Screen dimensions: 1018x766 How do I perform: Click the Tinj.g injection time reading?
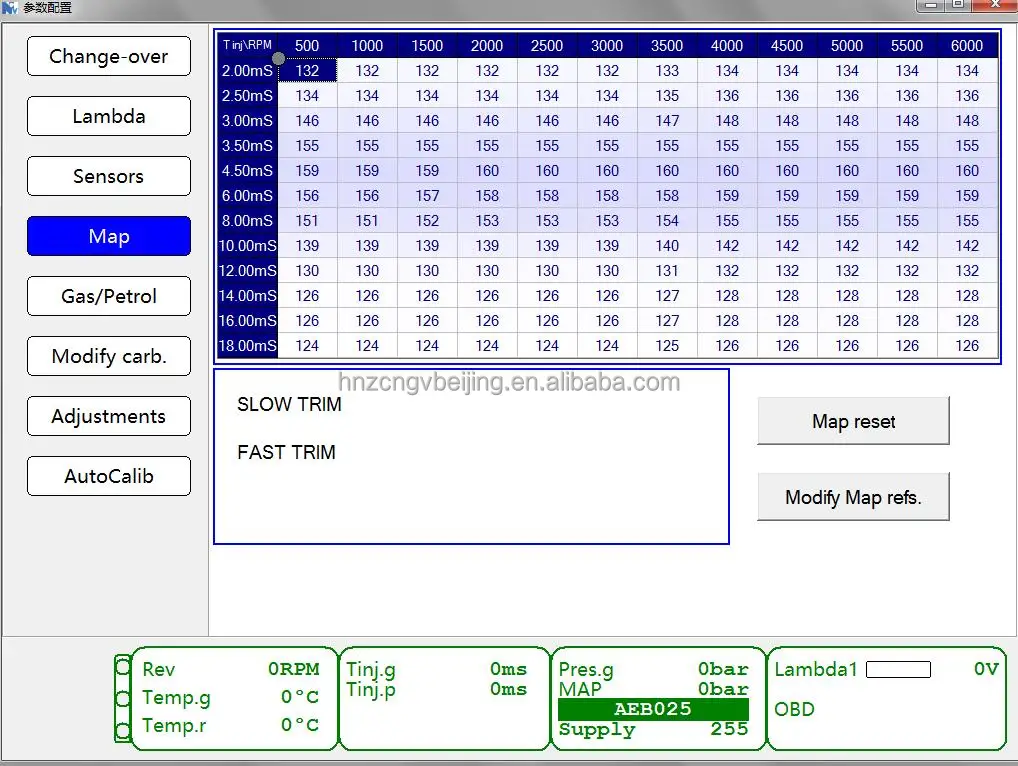tap(436, 669)
